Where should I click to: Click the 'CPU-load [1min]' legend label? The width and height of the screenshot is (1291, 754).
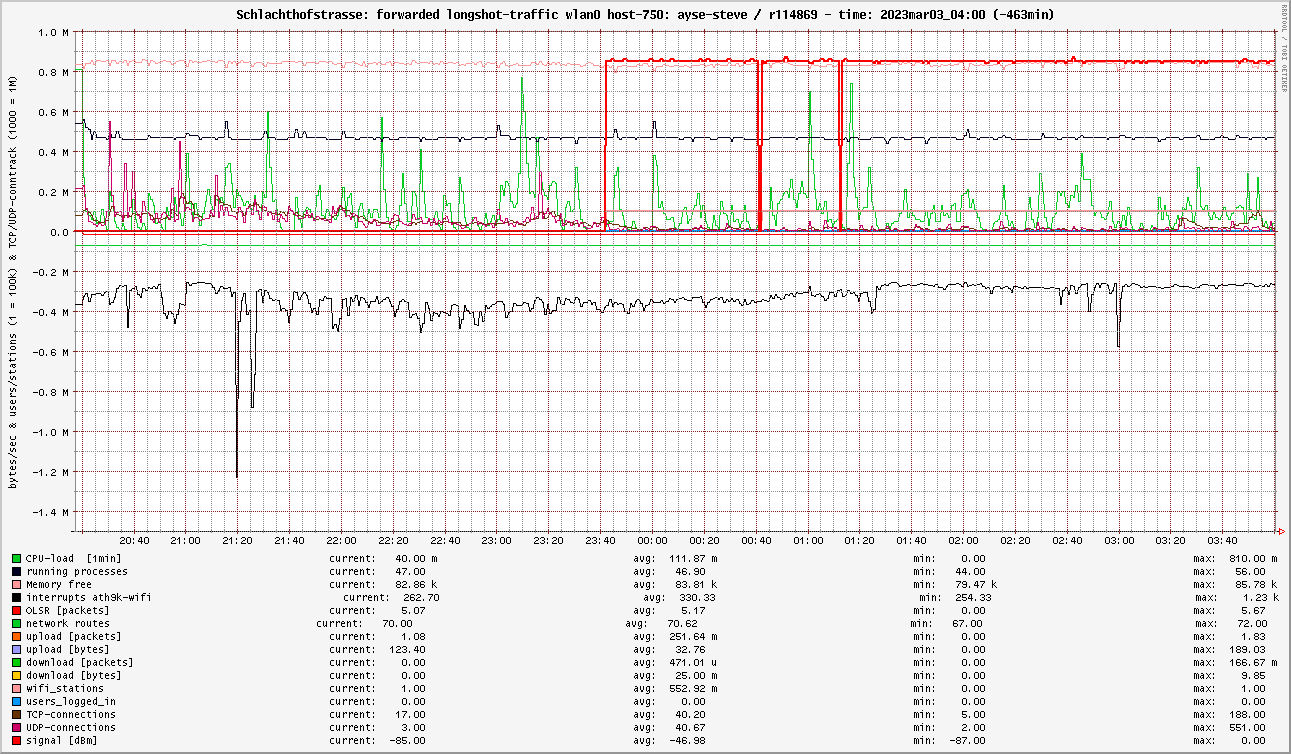[x=74, y=558]
